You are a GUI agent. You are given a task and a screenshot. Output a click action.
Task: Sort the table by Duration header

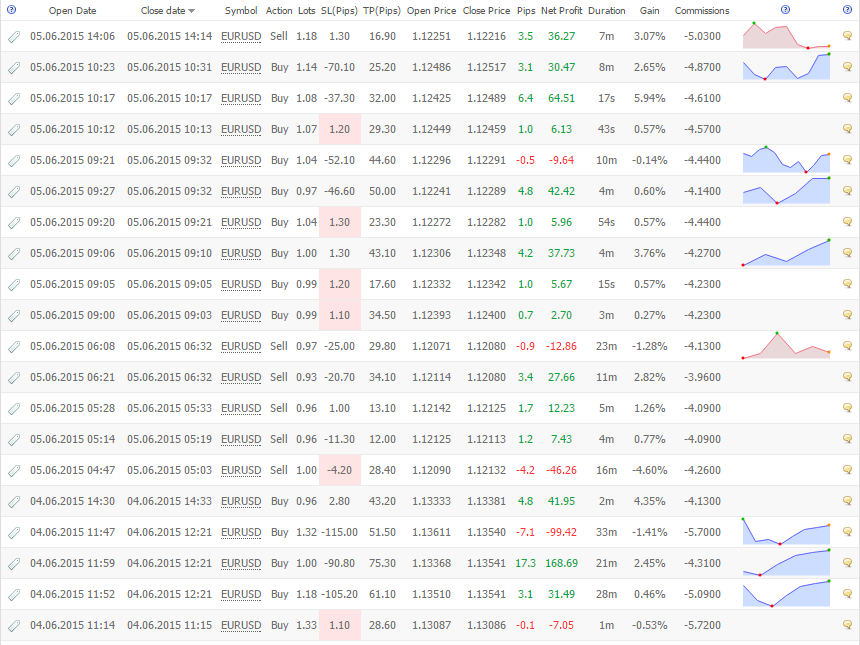[607, 10]
